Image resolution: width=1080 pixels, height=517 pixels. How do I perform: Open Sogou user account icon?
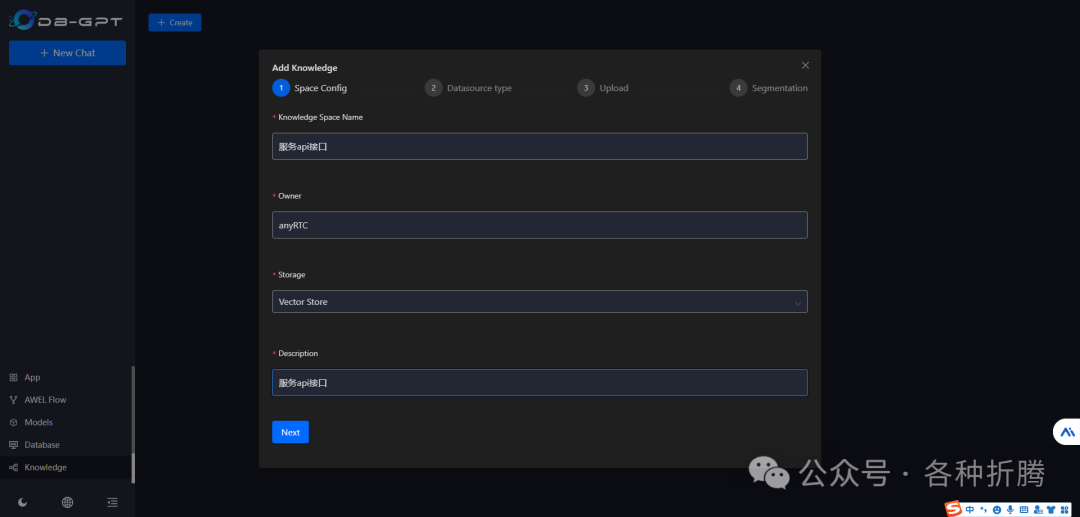[x=1038, y=509]
